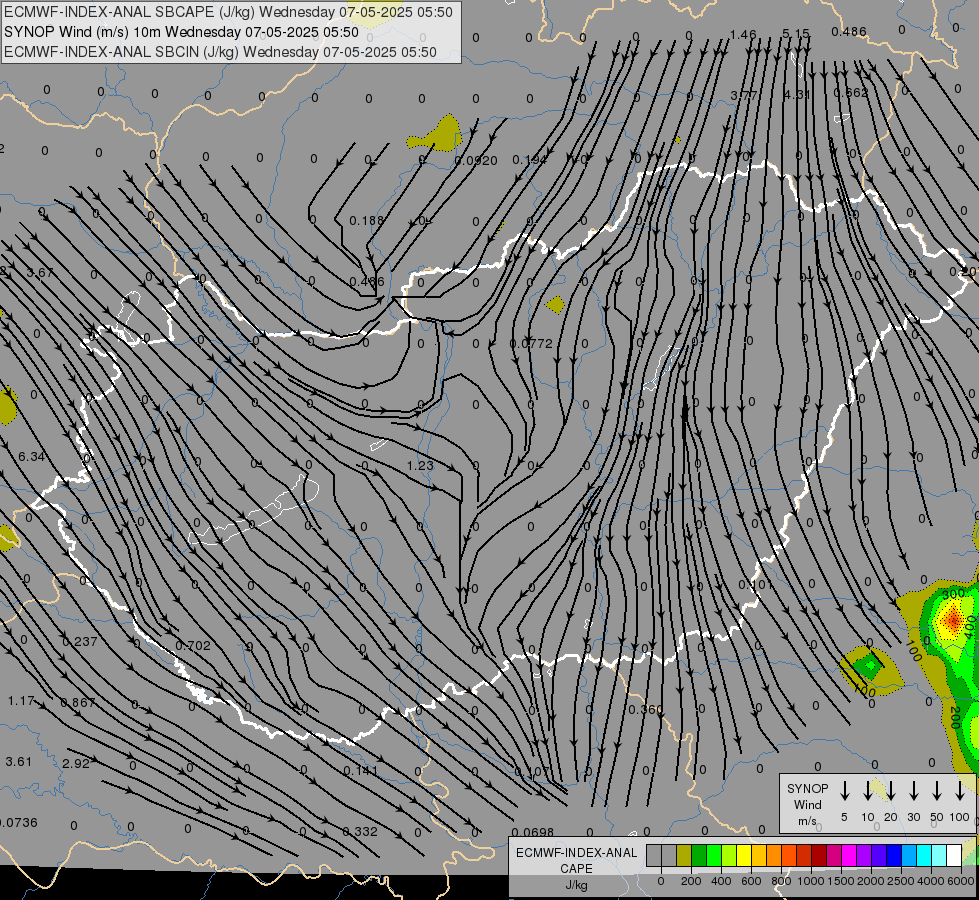Pick the pure yellow CAPE legend swatch
Screen dimensions: 979x900
coord(744,856)
